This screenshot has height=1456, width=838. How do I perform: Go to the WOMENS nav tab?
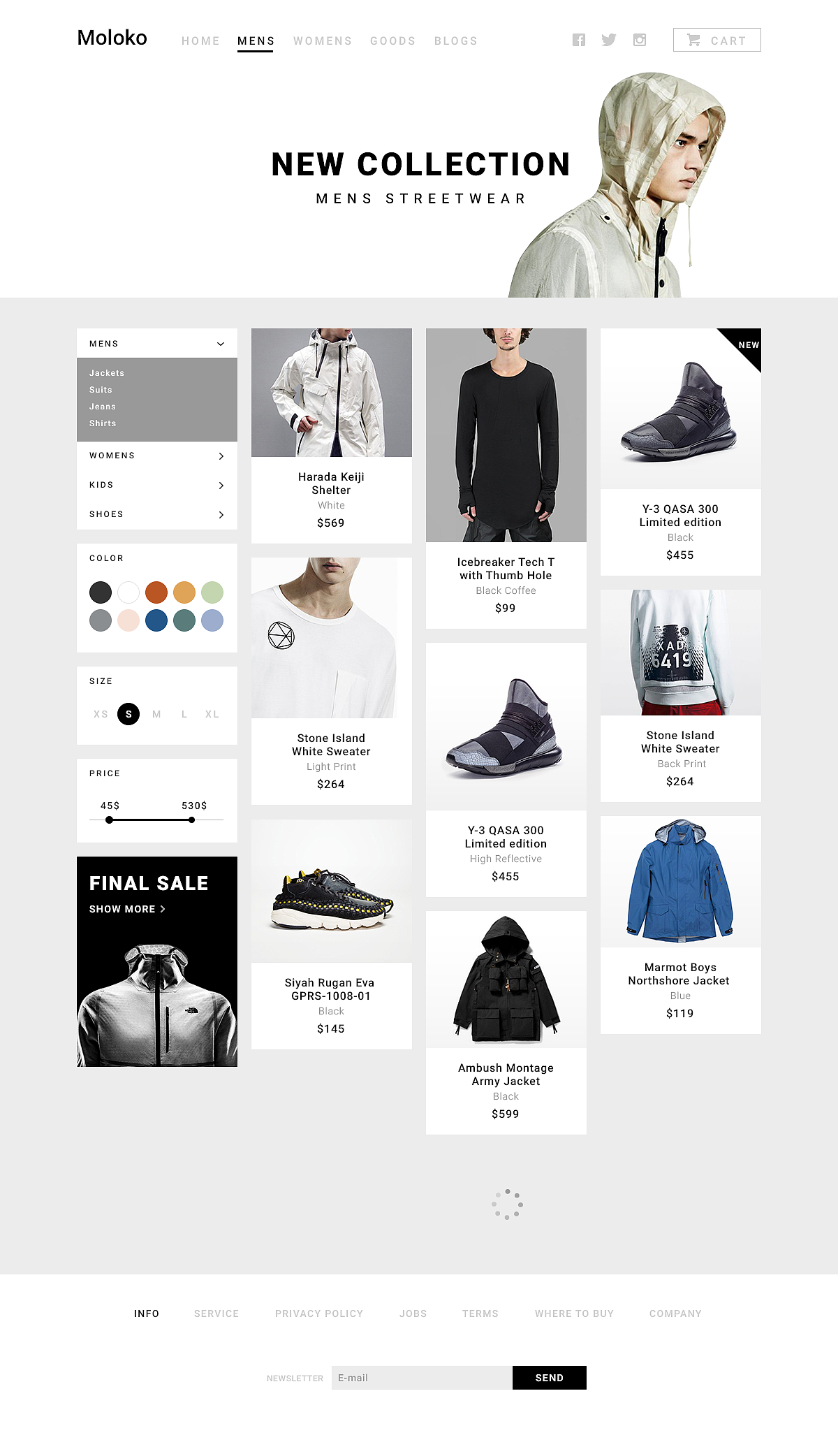[323, 41]
